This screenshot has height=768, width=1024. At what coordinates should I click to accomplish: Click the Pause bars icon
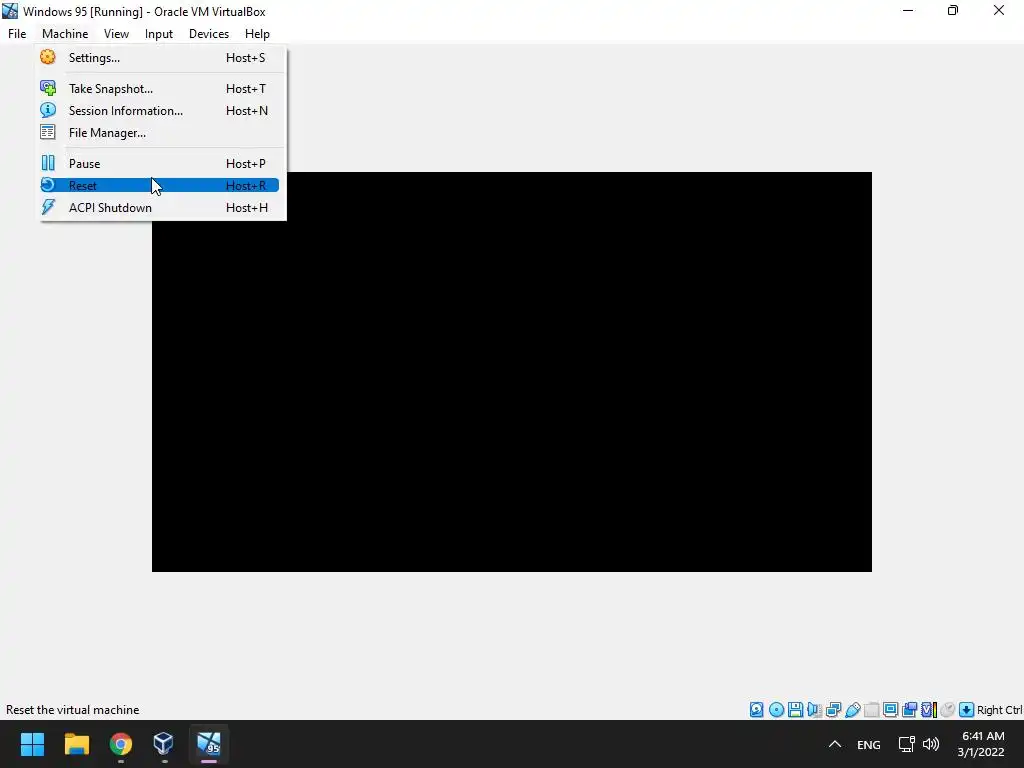(48, 163)
